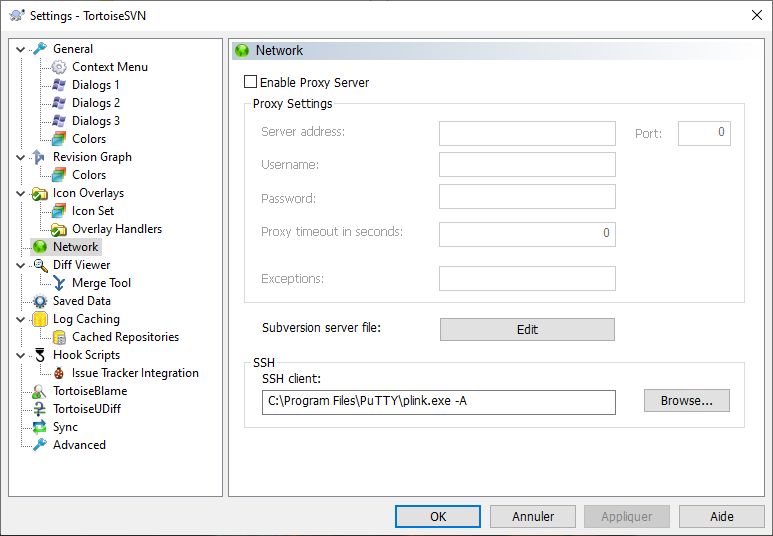
Task: Click the Icon Set icon
Action: tap(59, 211)
